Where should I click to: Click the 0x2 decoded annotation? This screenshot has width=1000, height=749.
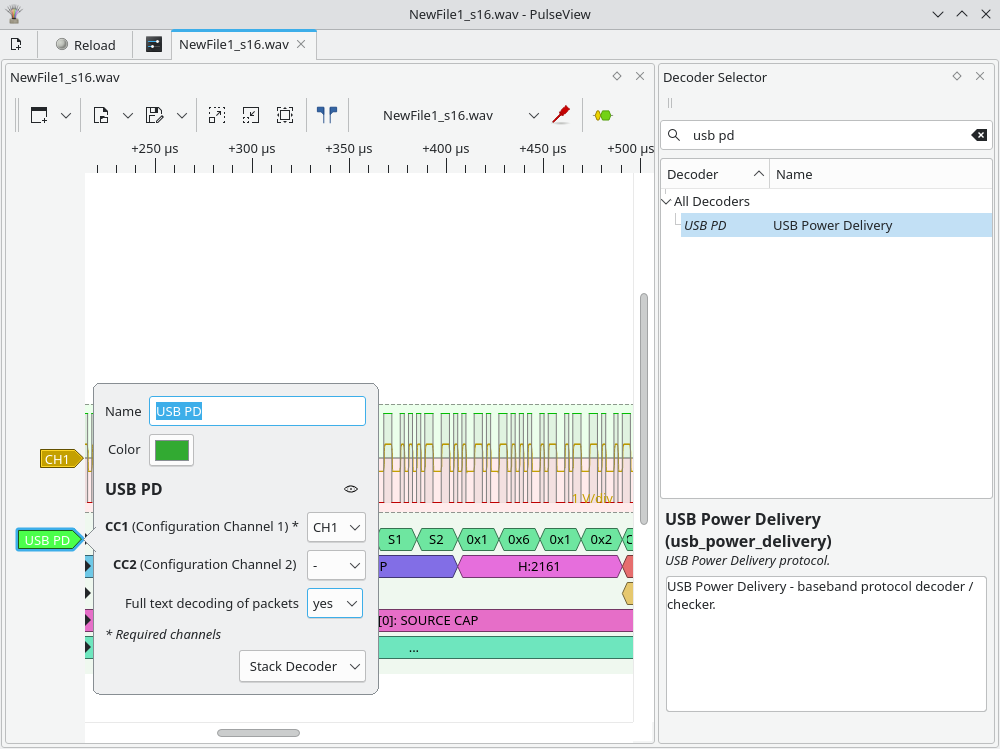(601, 540)
